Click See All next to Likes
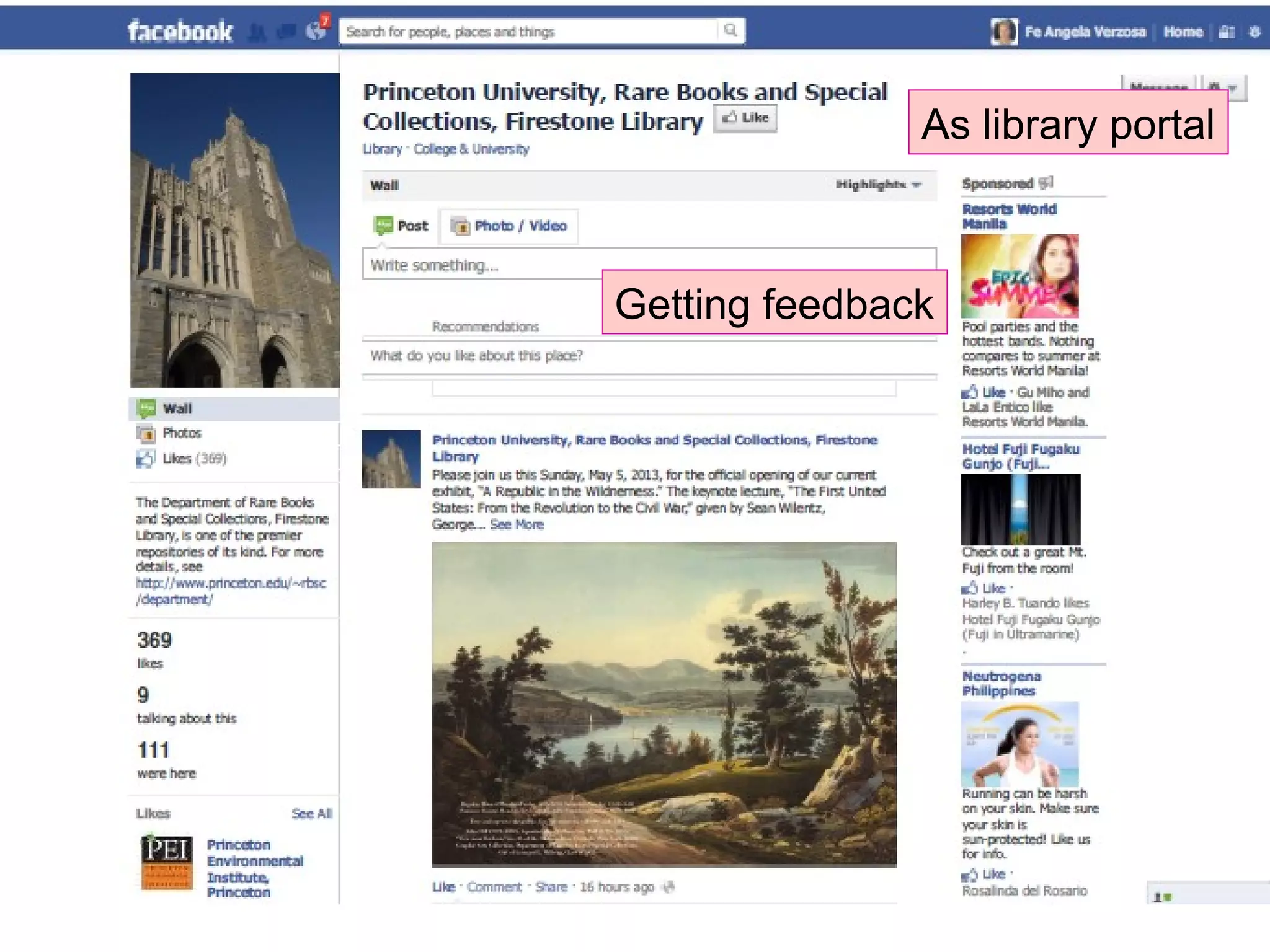 coord(312,814)
